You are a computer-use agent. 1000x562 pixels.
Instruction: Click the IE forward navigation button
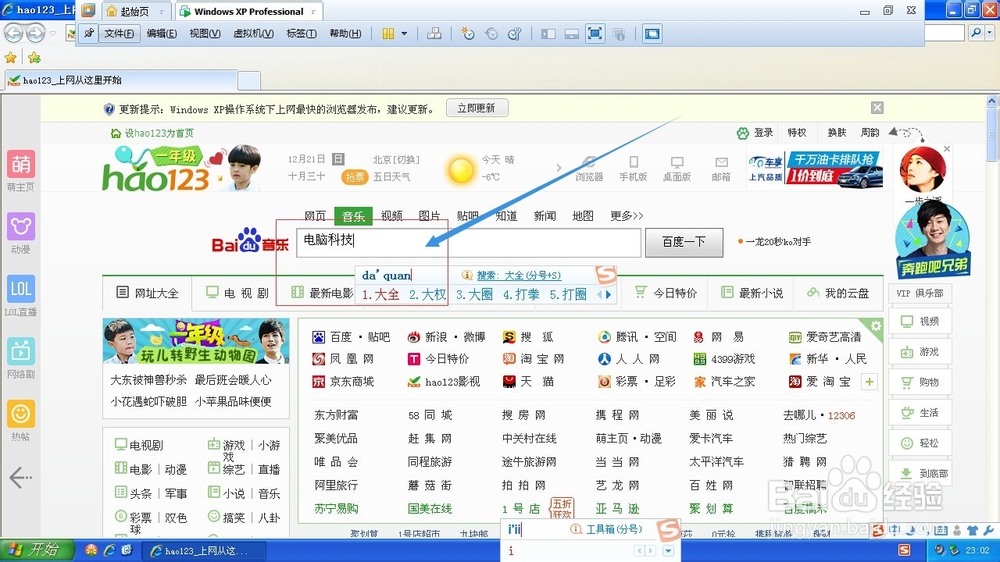click(36, 33)
